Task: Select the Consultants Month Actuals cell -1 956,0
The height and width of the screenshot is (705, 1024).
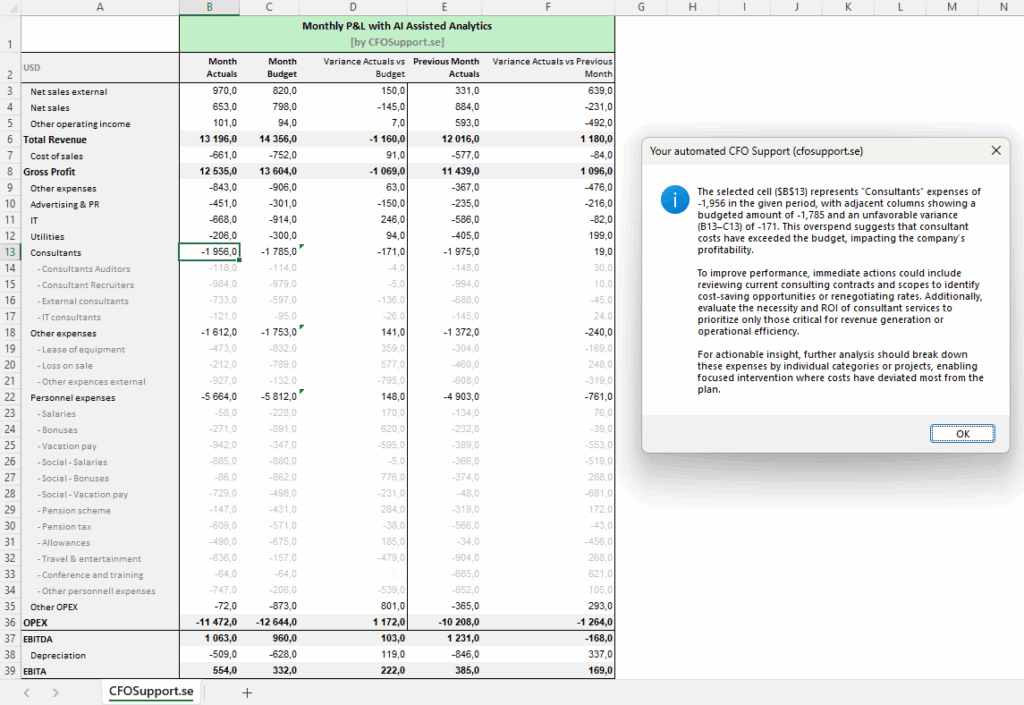Action: point(209,253)
